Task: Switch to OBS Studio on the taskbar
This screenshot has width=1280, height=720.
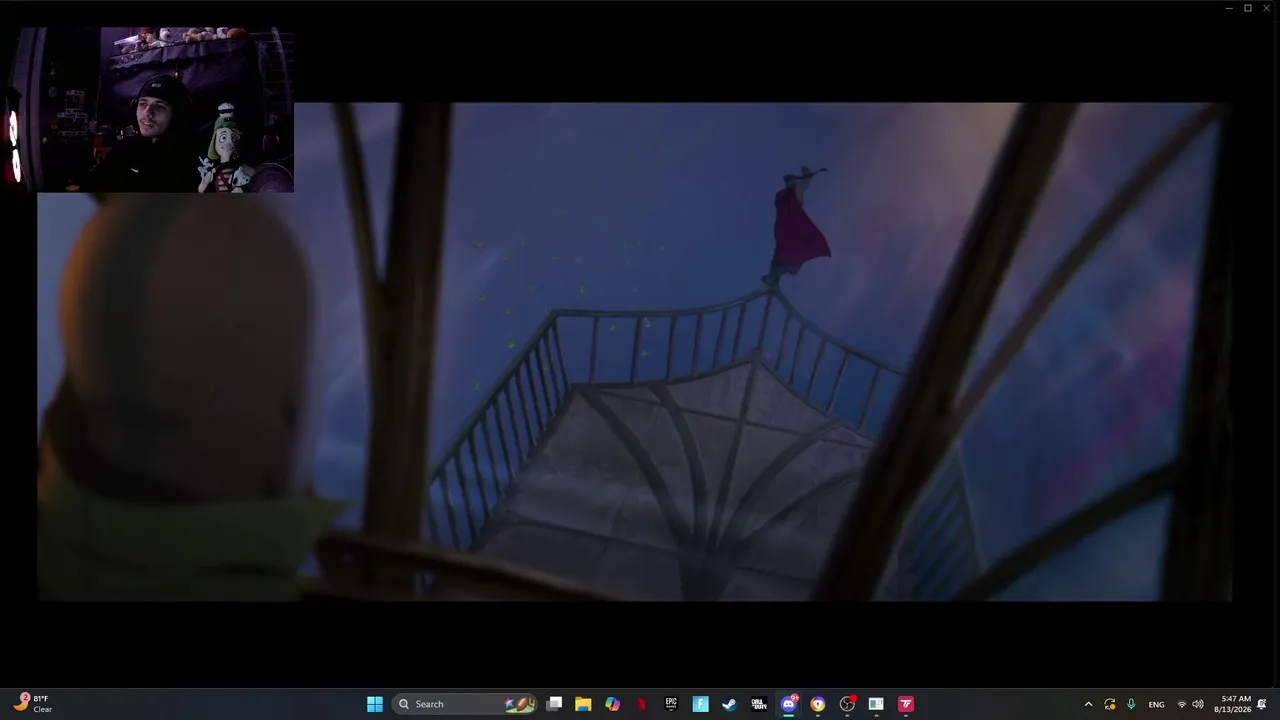Action: pyautogui.click(x=847, y=704)
